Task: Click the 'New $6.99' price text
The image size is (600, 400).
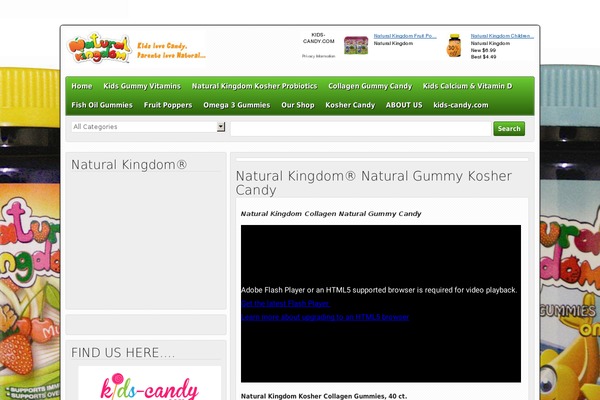Action: pyautogui.click(x=483, y=50)
